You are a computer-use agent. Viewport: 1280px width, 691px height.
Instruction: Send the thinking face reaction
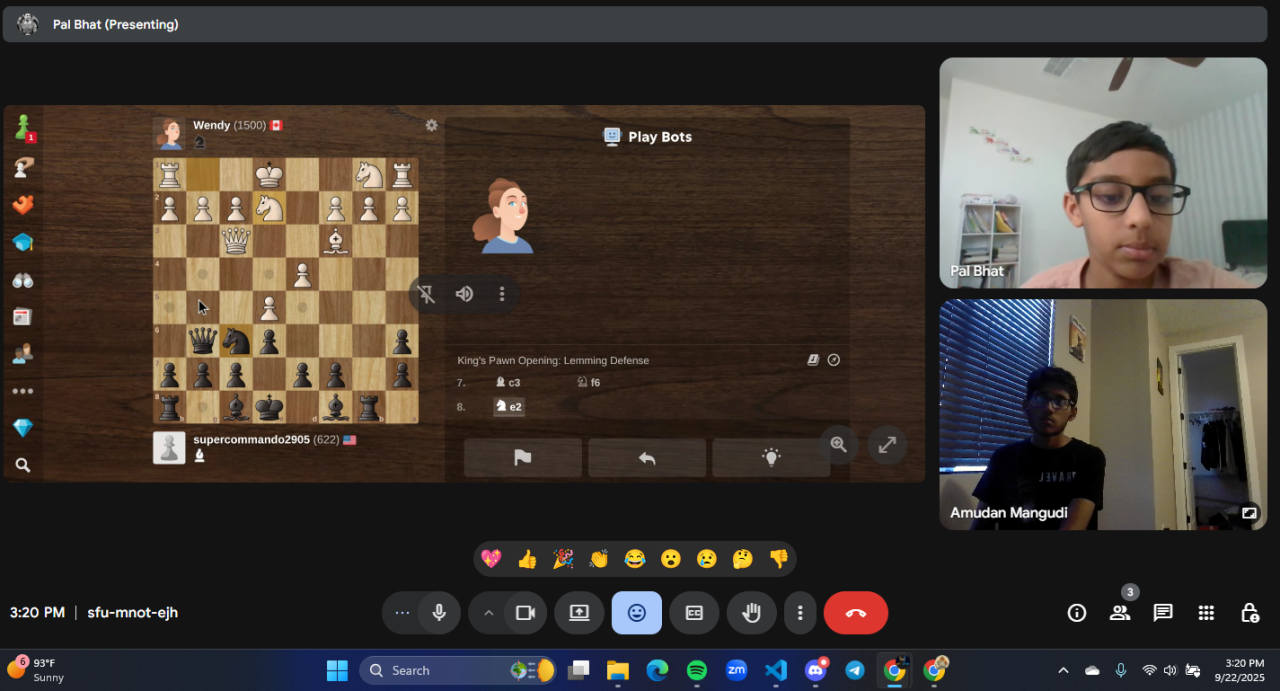click(x=742, y=559)
